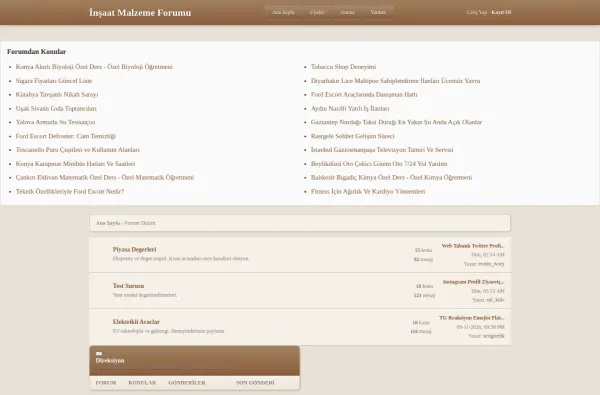Open the Üyeler navigation item
This screenshot has height=395, width=600.
click(x=317, y=12)
